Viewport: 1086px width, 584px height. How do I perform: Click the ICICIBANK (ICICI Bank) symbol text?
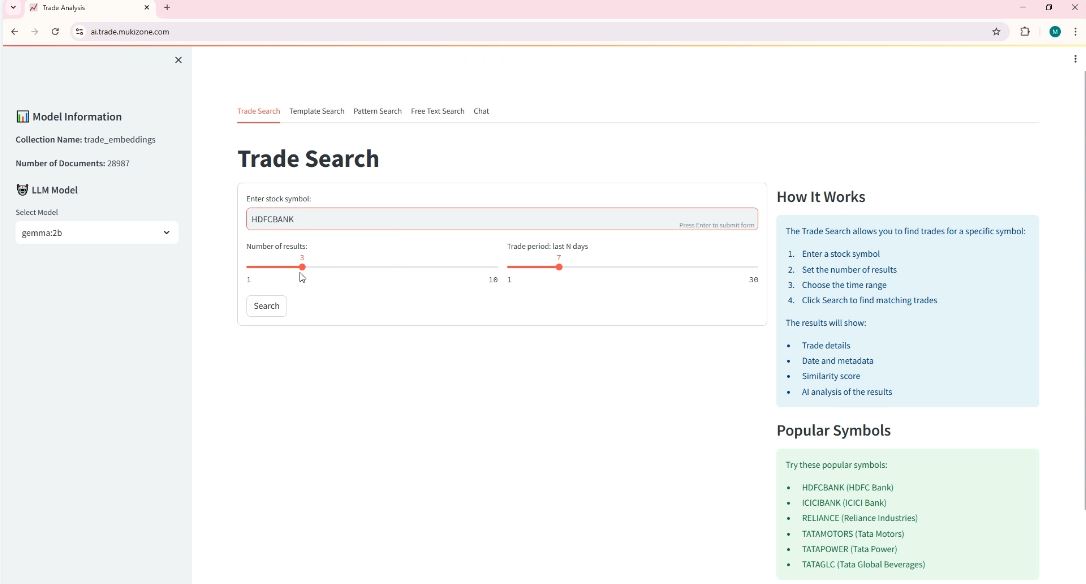(844, 503)
